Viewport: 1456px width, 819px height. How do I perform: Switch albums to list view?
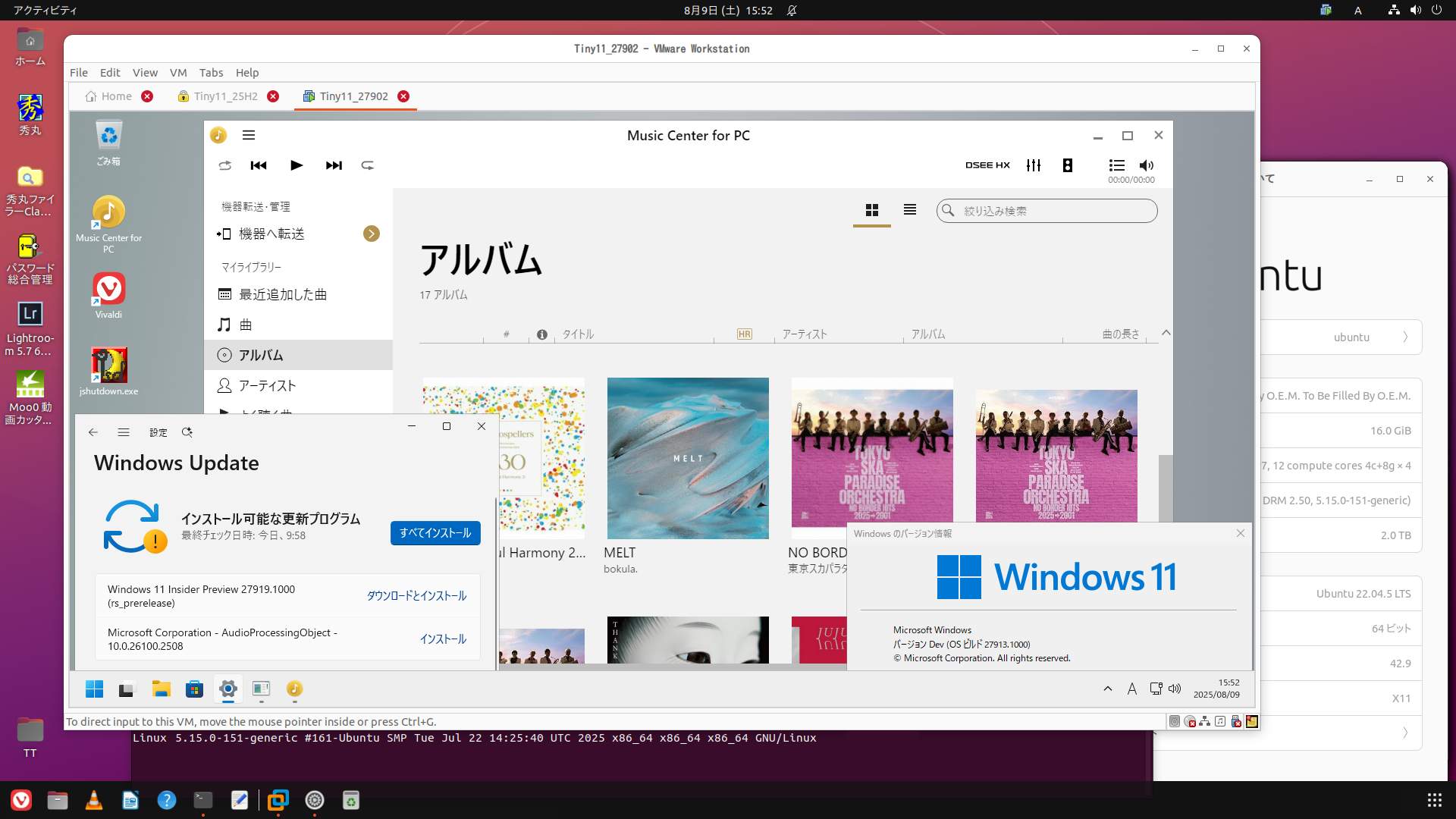pyautogui.click(x=910, y=210)
